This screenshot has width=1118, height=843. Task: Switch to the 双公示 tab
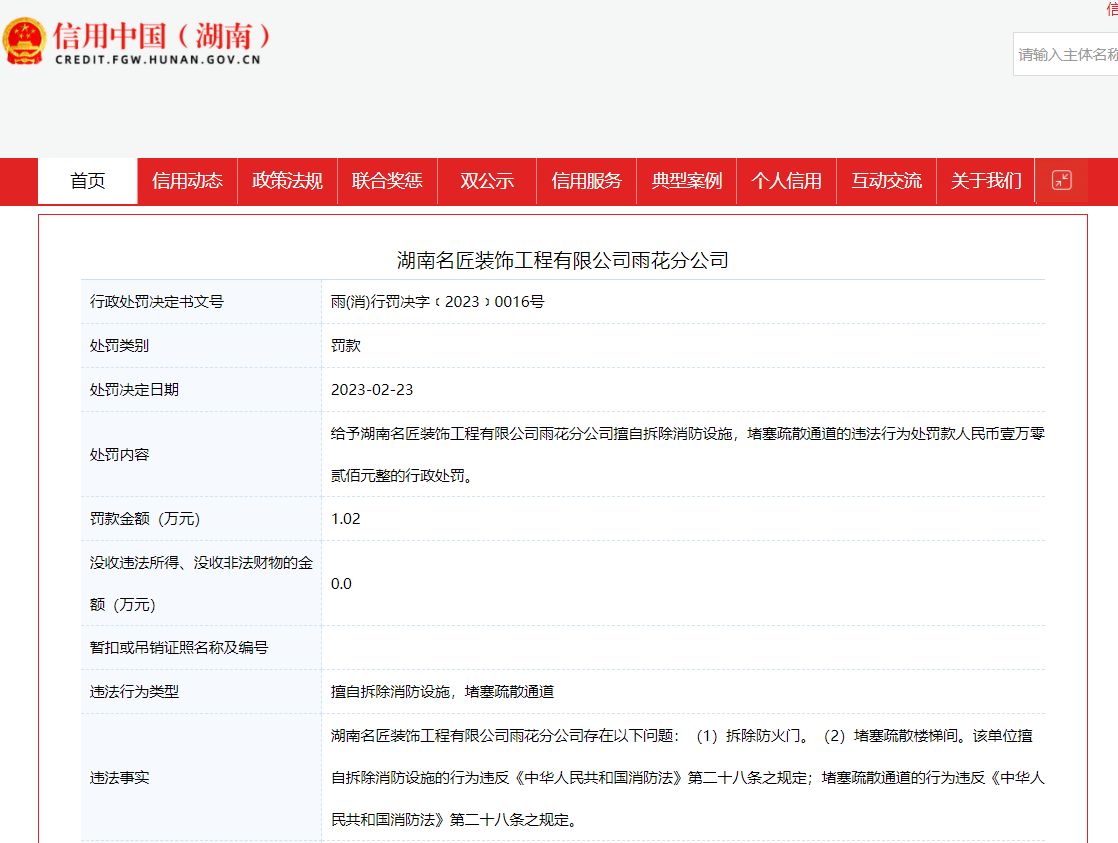point(487,181)
